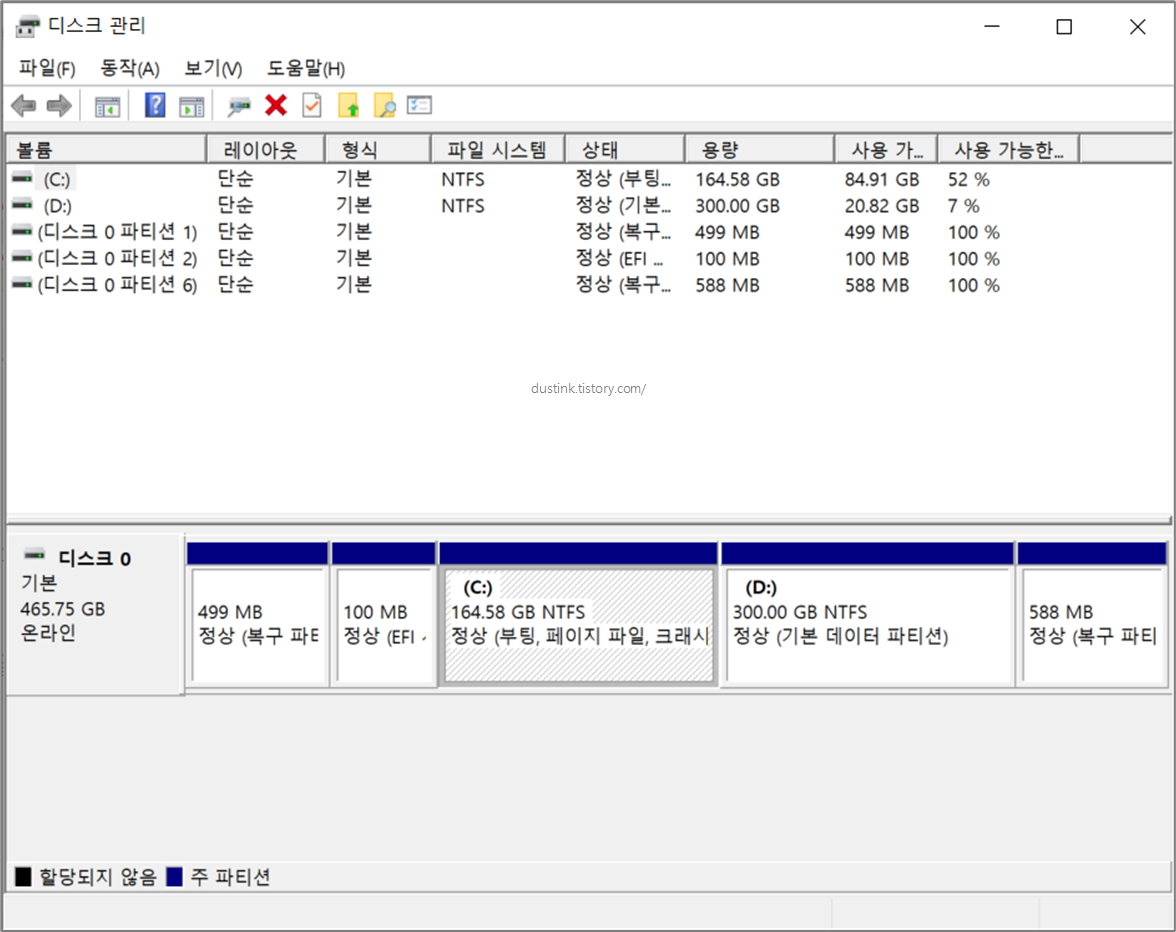Maximize the Disk Management window
1176x932 pixels.
pyautogui.click(x=1064, y=26)
